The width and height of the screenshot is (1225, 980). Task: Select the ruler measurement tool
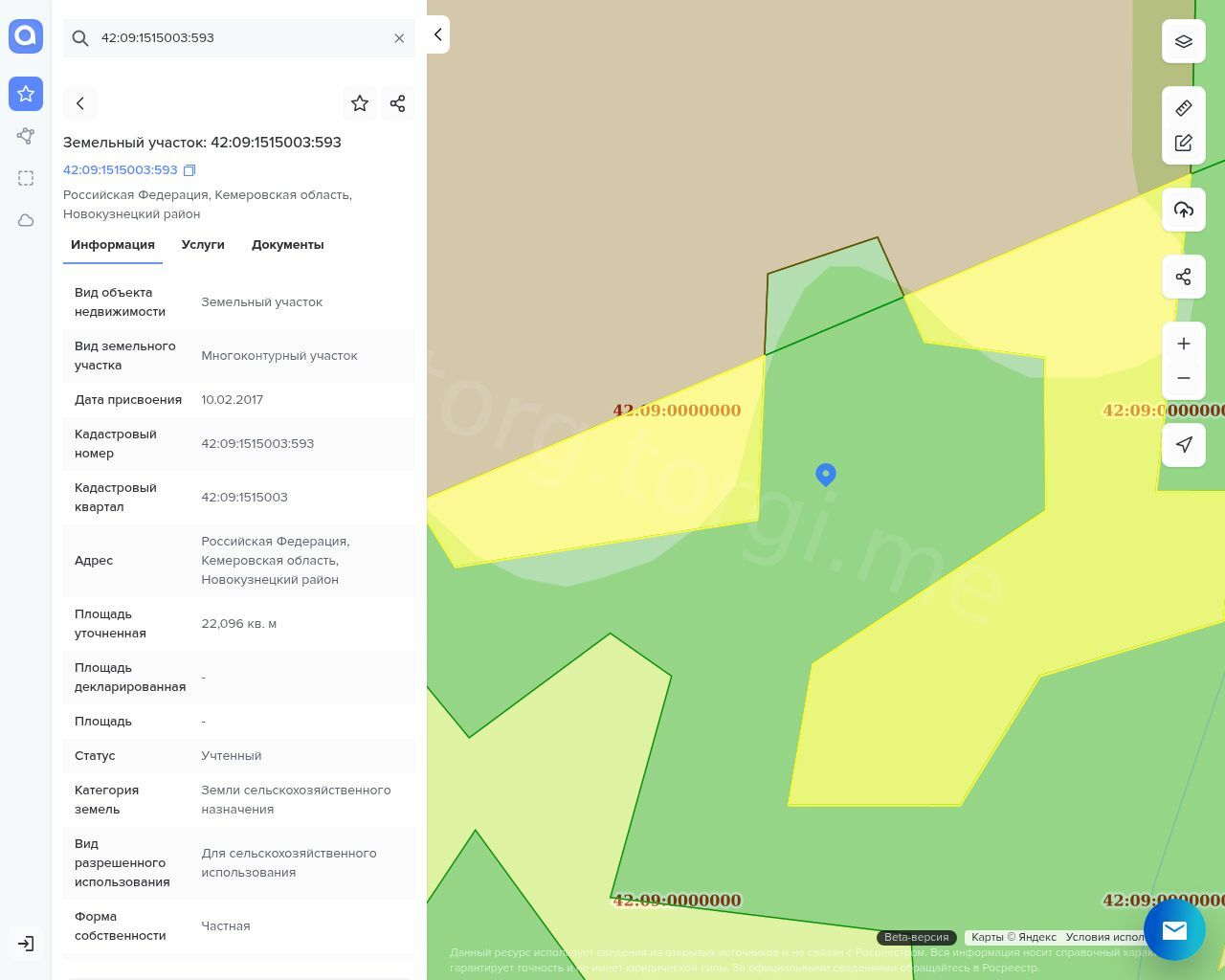[1183, 108]
